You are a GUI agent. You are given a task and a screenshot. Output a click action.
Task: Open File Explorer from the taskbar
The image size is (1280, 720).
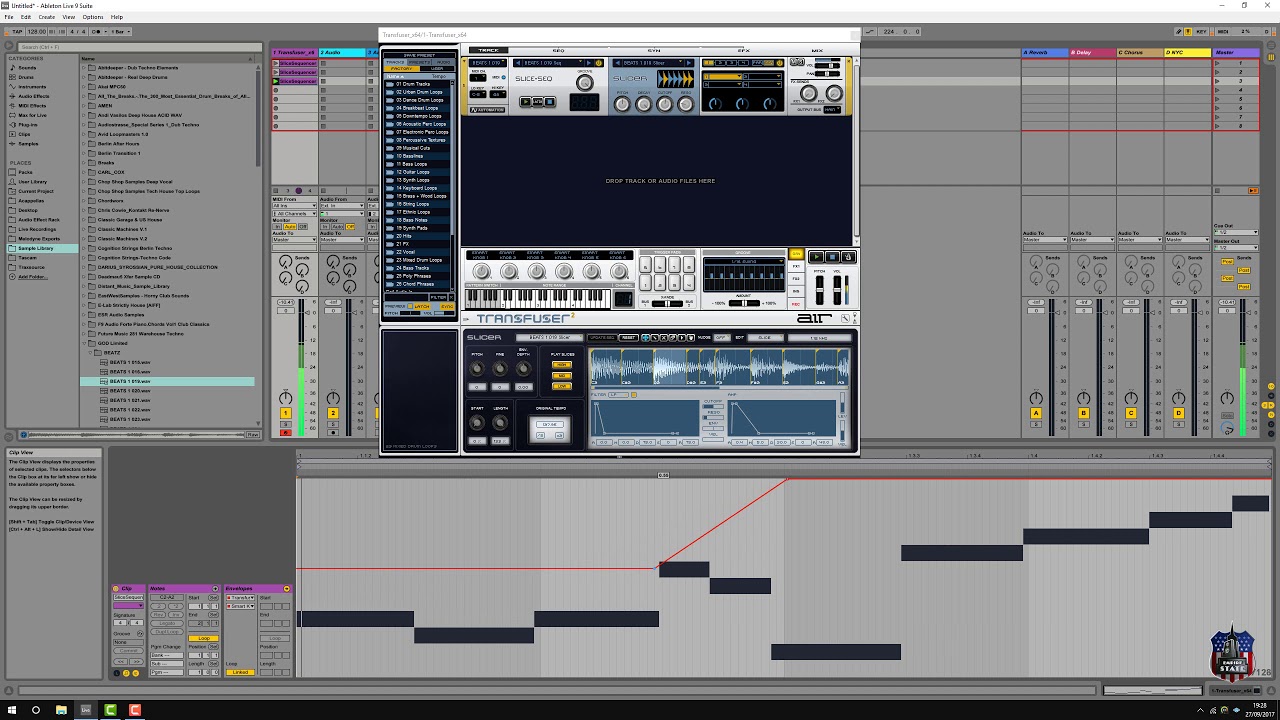(61, 710)
